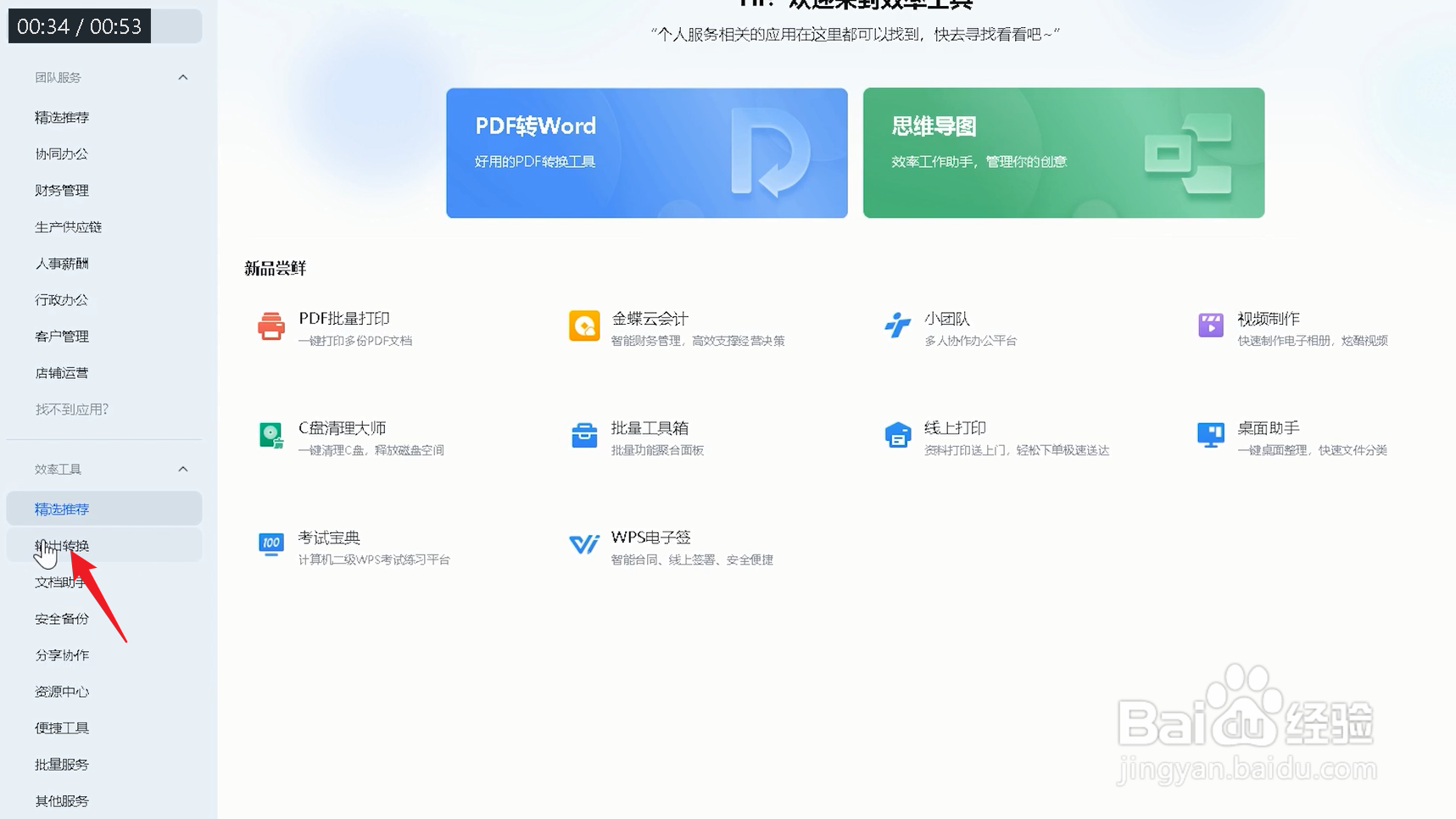
Task: Open the WPS电子签 icon
Action: [584, 545]
